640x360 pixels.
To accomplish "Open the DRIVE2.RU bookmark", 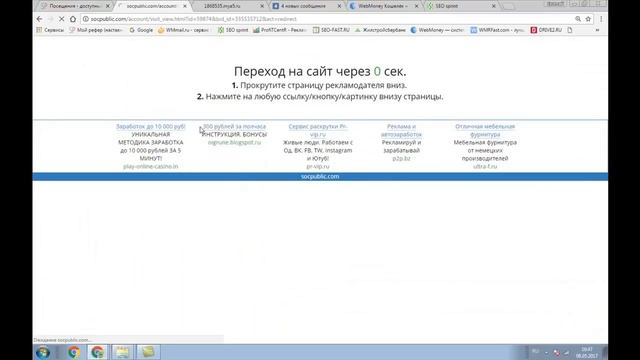I will pyautogui.click(x=546, y=30).
